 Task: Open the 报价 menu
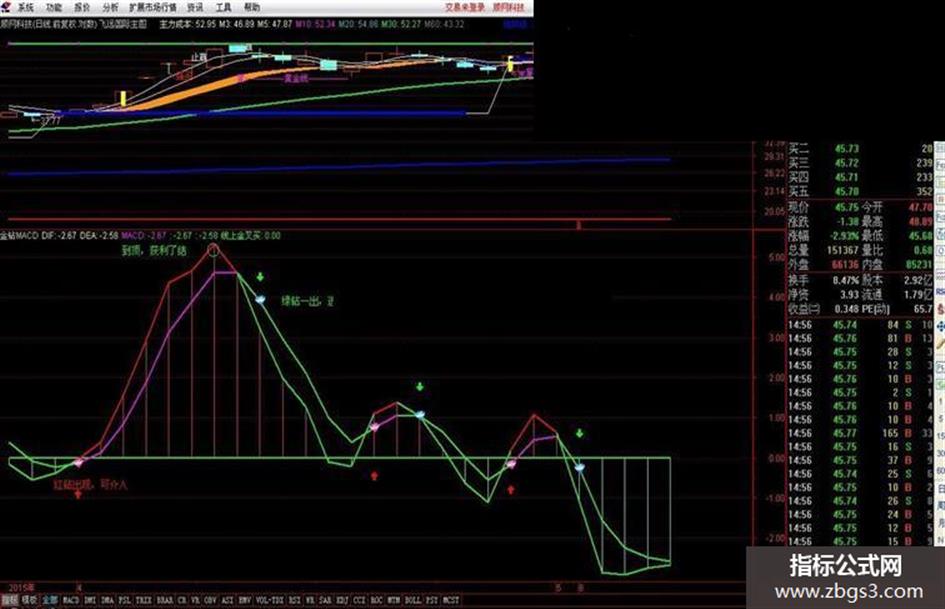(x=82, y=7)
